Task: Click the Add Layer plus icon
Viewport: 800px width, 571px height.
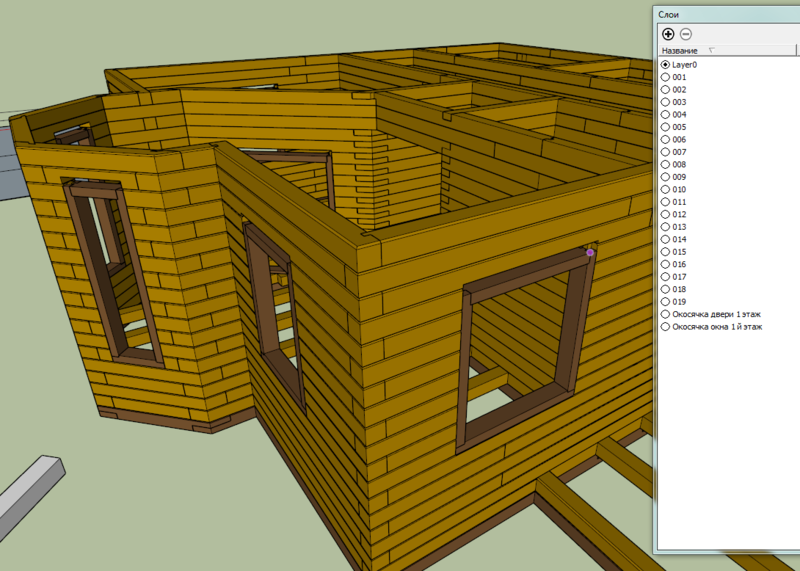Action: pyautogui.click(x=668, y=34)
